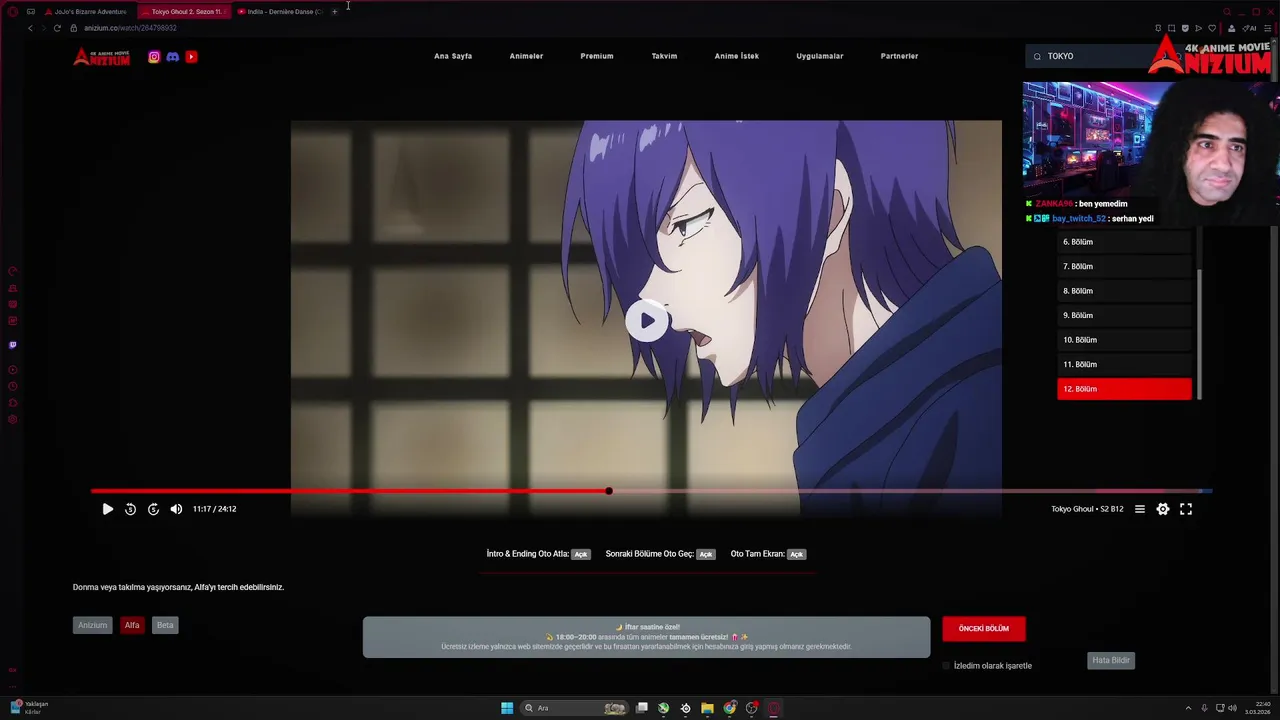Screen dimensions: 1280x720
Task: Enter fullscreen with the player expand icon
Action: click(x=1186, y=509)
